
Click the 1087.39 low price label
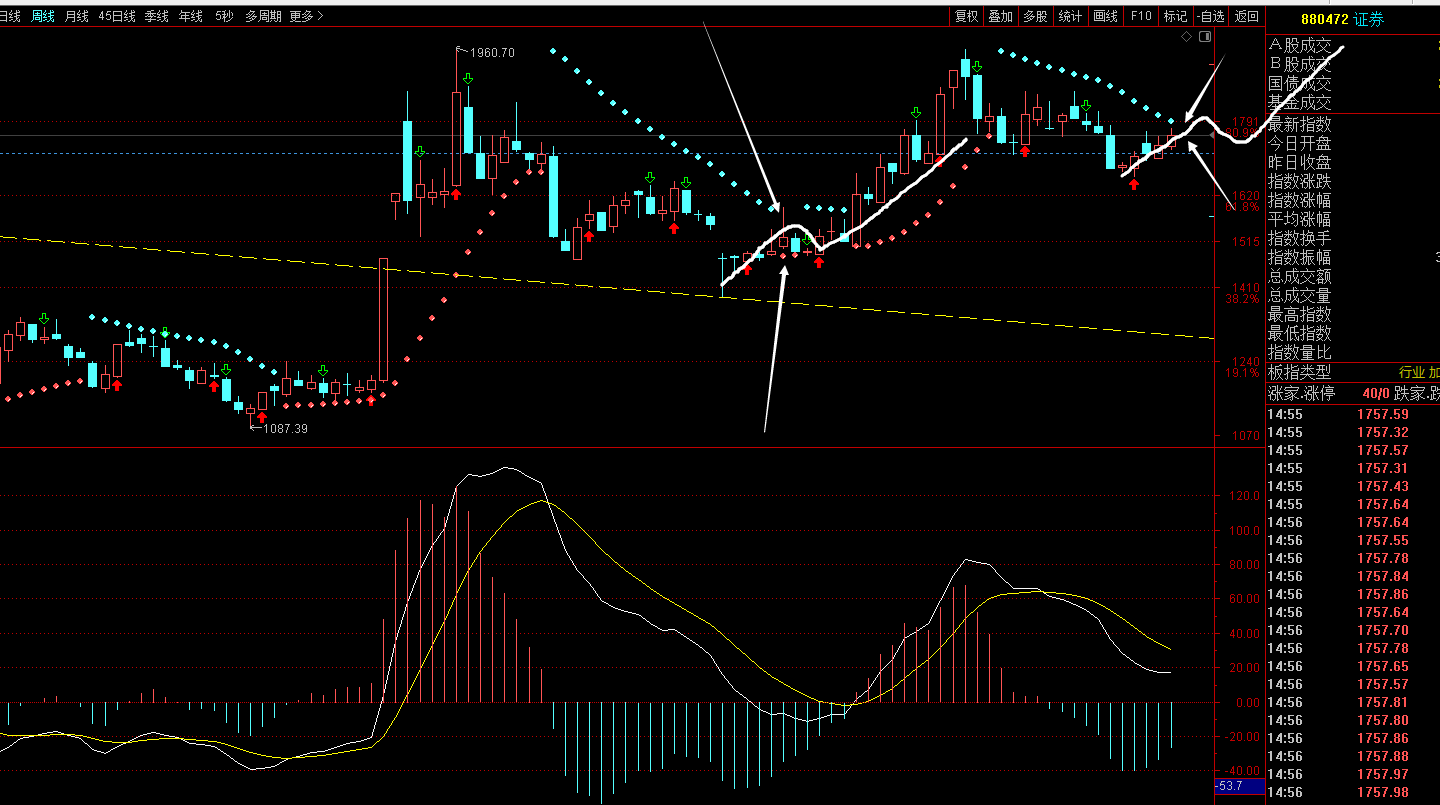tap(285, 428)
